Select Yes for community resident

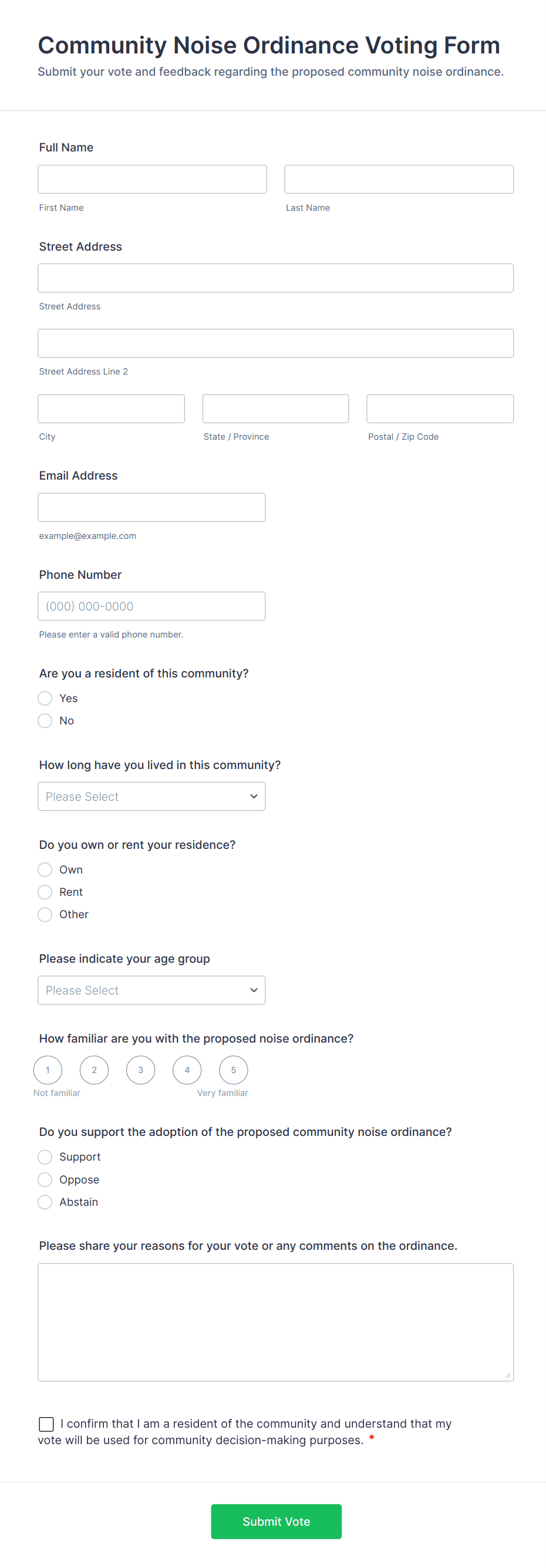point(45,698)
